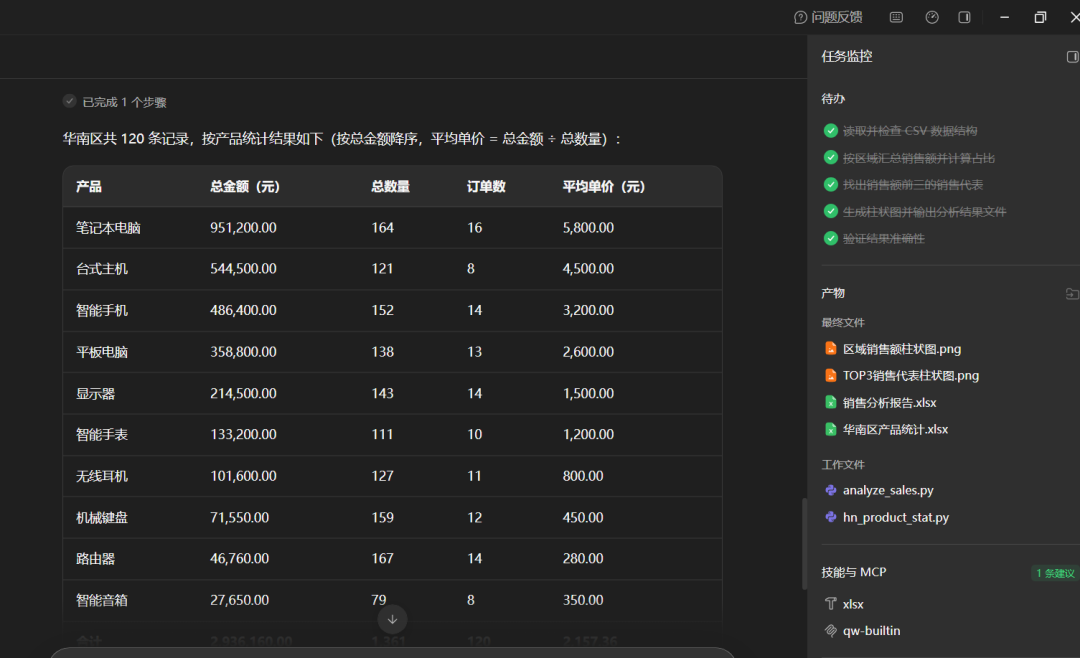The width and height of the screenshot is (1080, 658).
Task: Click the green check for 验证结果准确性
Action: [x=831, y=238]
